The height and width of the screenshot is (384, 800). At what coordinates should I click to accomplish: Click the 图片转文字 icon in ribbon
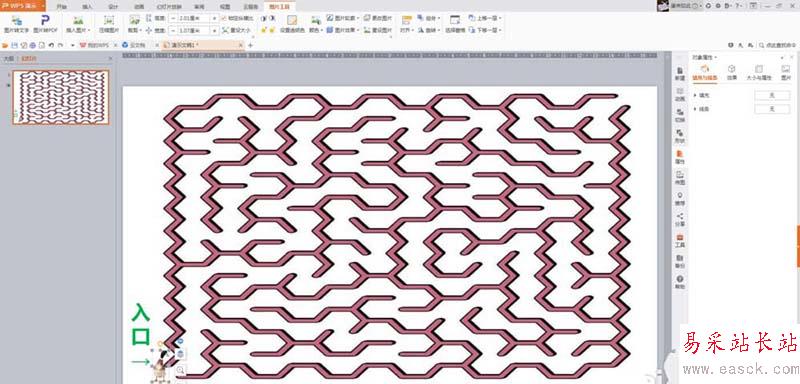point(17,21)
